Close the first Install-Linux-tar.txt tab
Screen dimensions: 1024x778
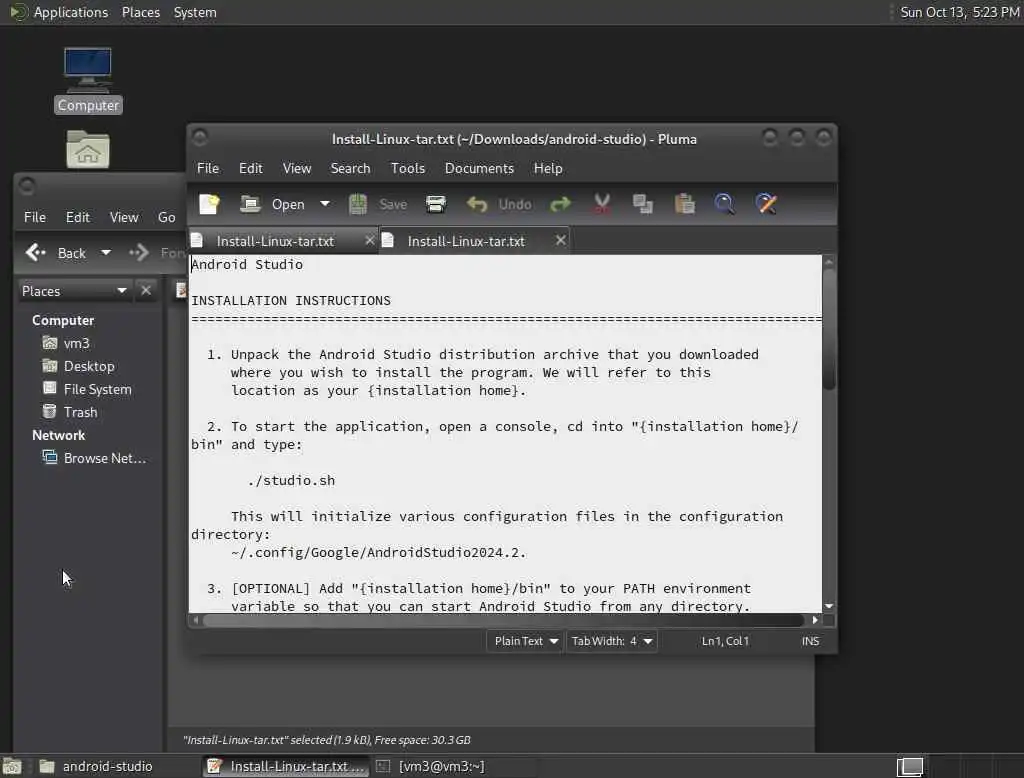[x=370, y=241]
